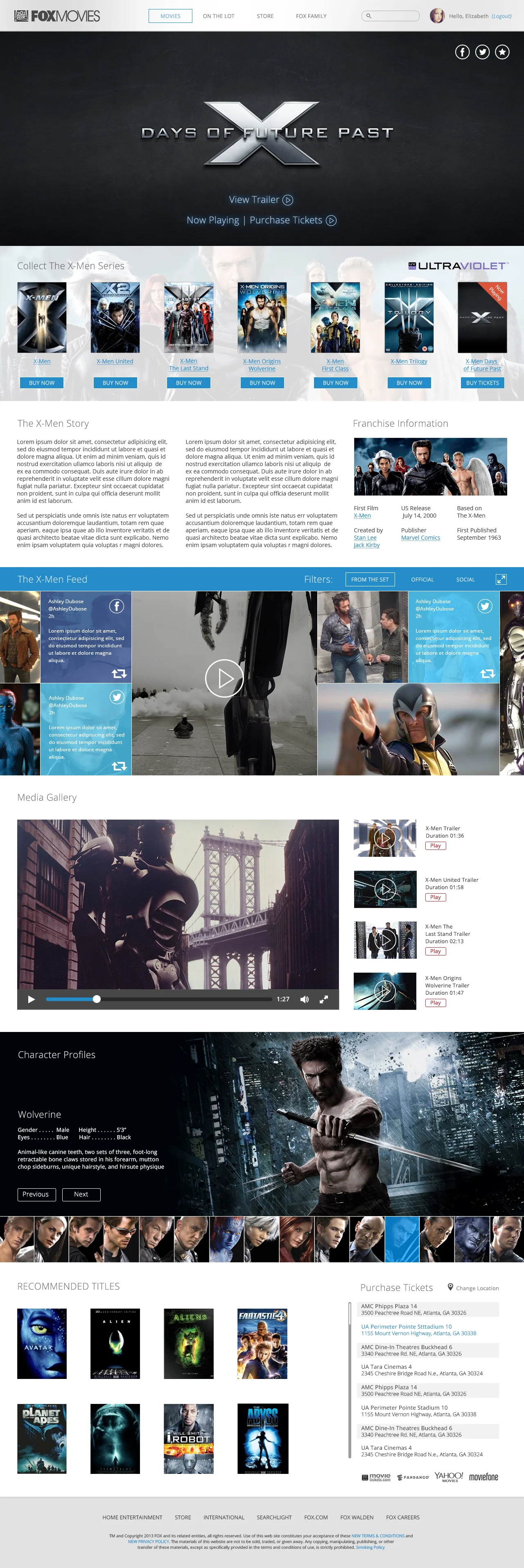Click the Twitter icon on the lower-left feed post

coord(117,697)
